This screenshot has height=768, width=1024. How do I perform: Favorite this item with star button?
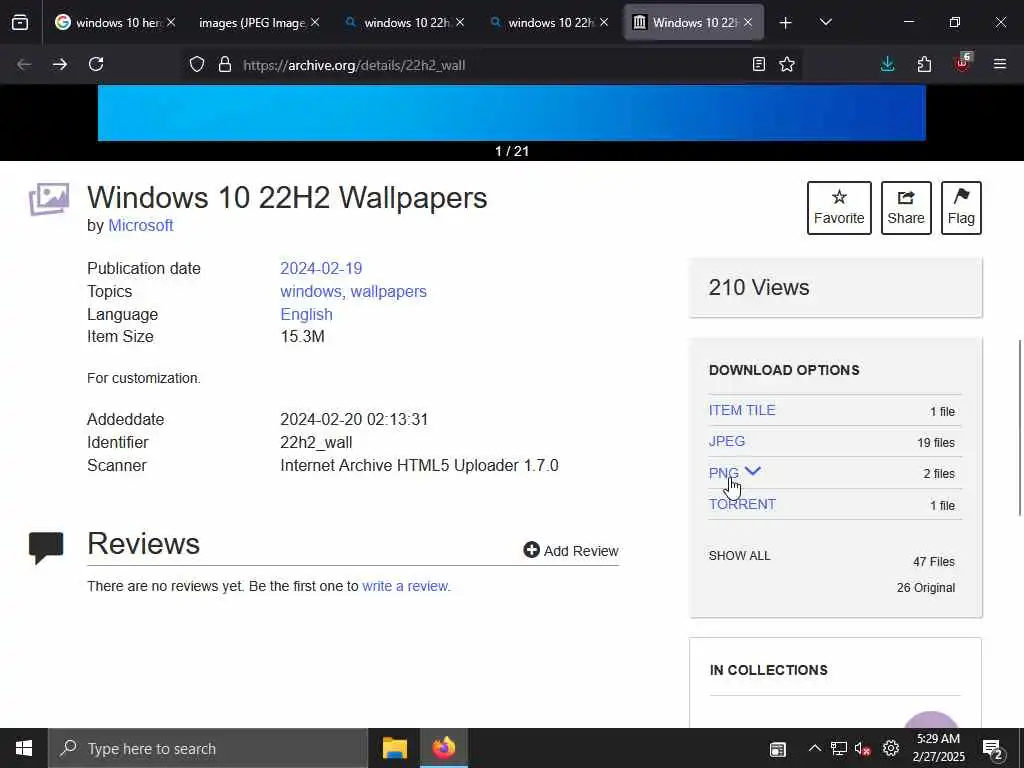pos(839,208)
